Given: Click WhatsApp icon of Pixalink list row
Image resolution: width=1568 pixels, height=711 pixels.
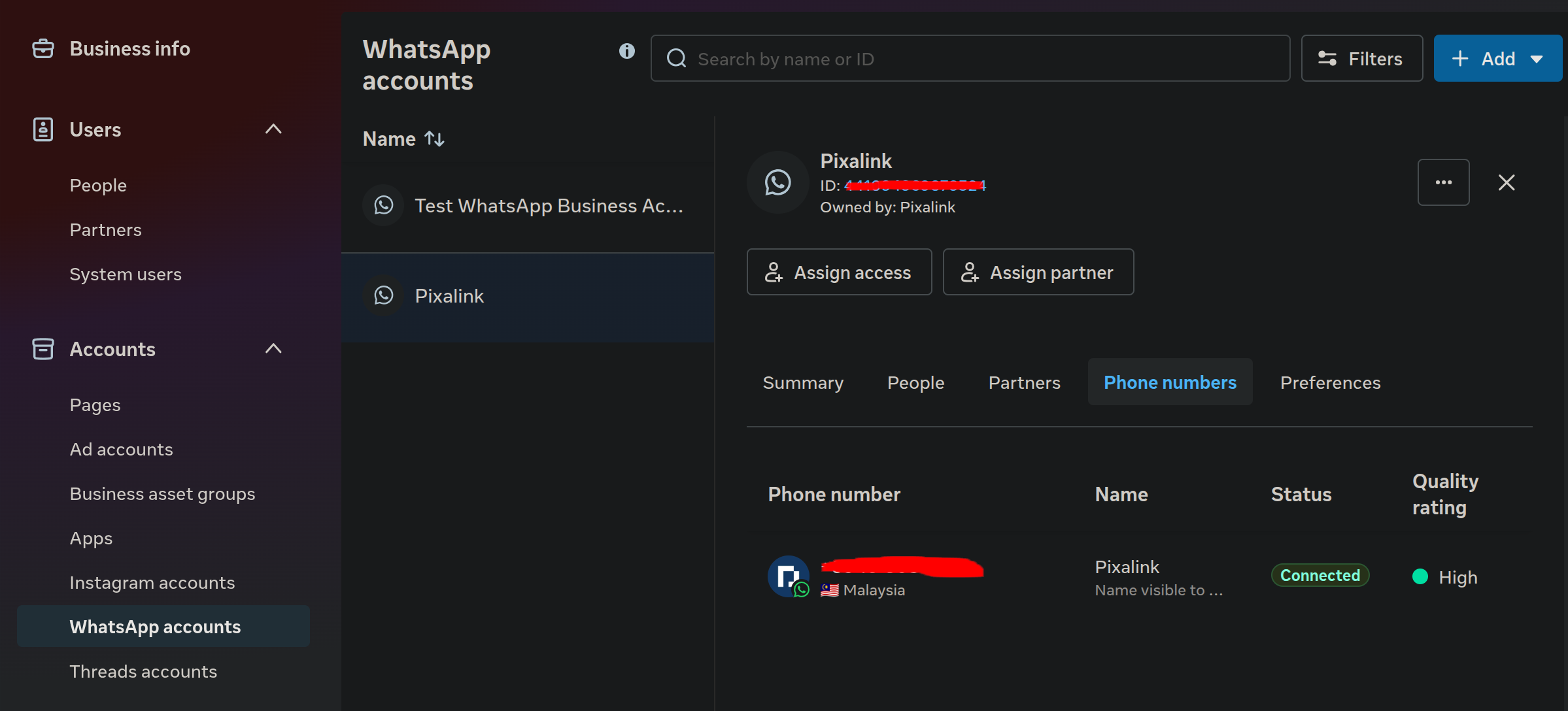Looking at the screenshot, I should [x=384, y=295].
